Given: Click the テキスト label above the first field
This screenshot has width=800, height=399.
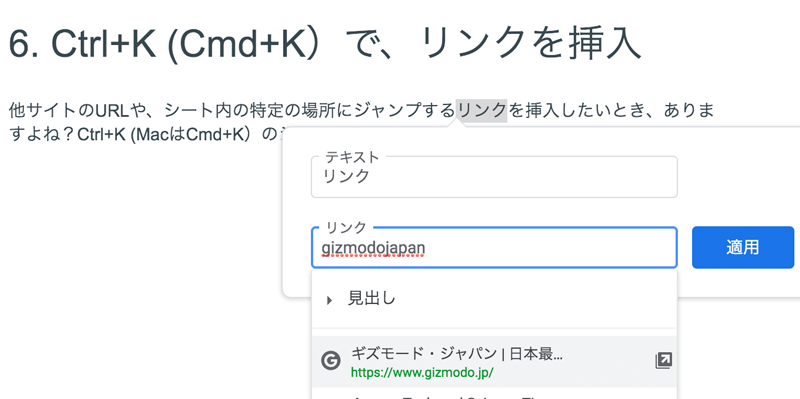Looking at the screenshot, I should click(352, 157).
